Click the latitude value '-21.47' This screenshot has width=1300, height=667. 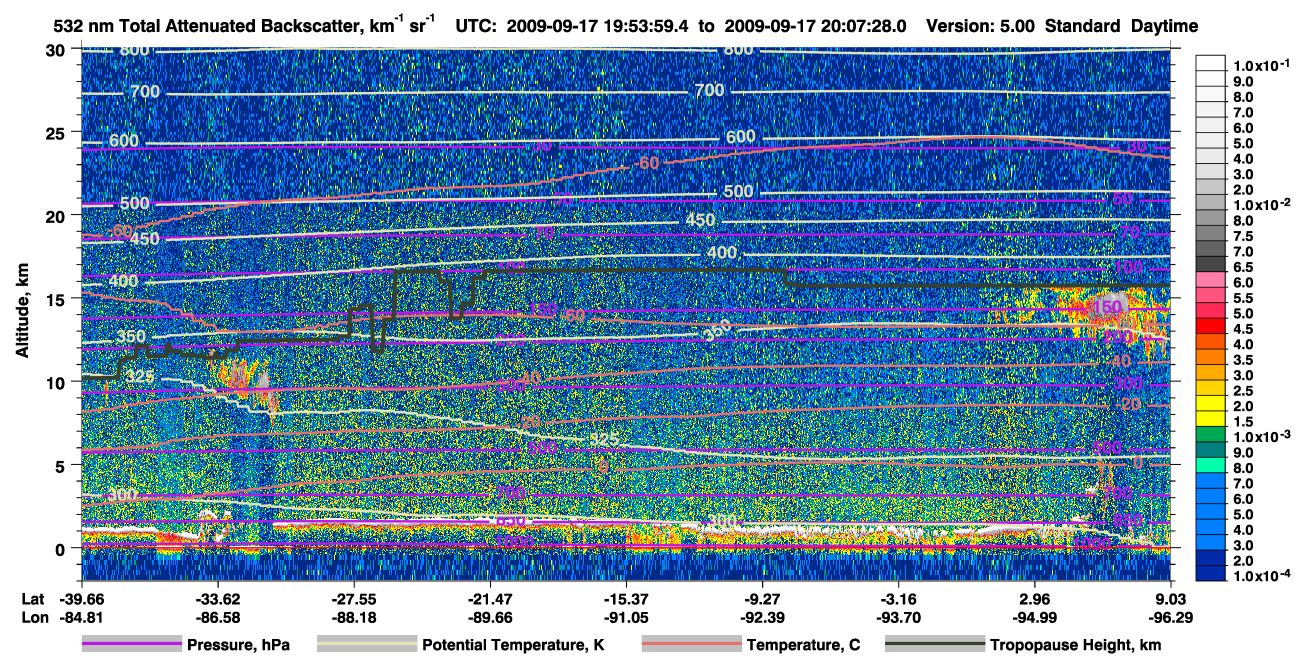point(490,599)
